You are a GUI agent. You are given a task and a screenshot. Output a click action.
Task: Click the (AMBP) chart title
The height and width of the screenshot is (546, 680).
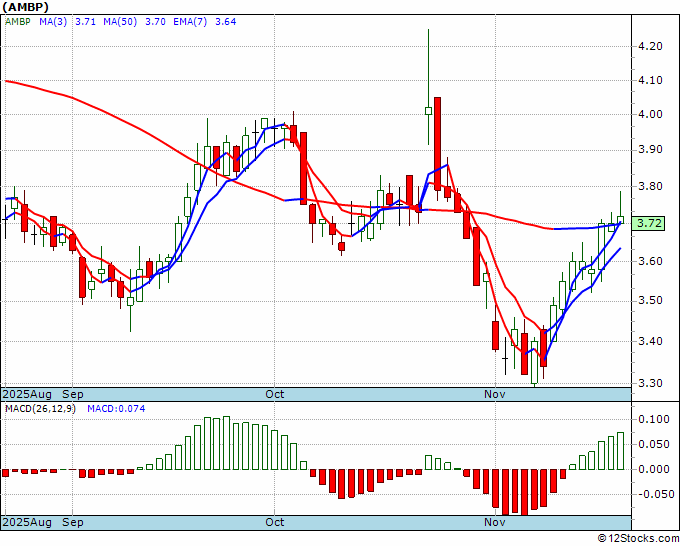pos(26,7)
